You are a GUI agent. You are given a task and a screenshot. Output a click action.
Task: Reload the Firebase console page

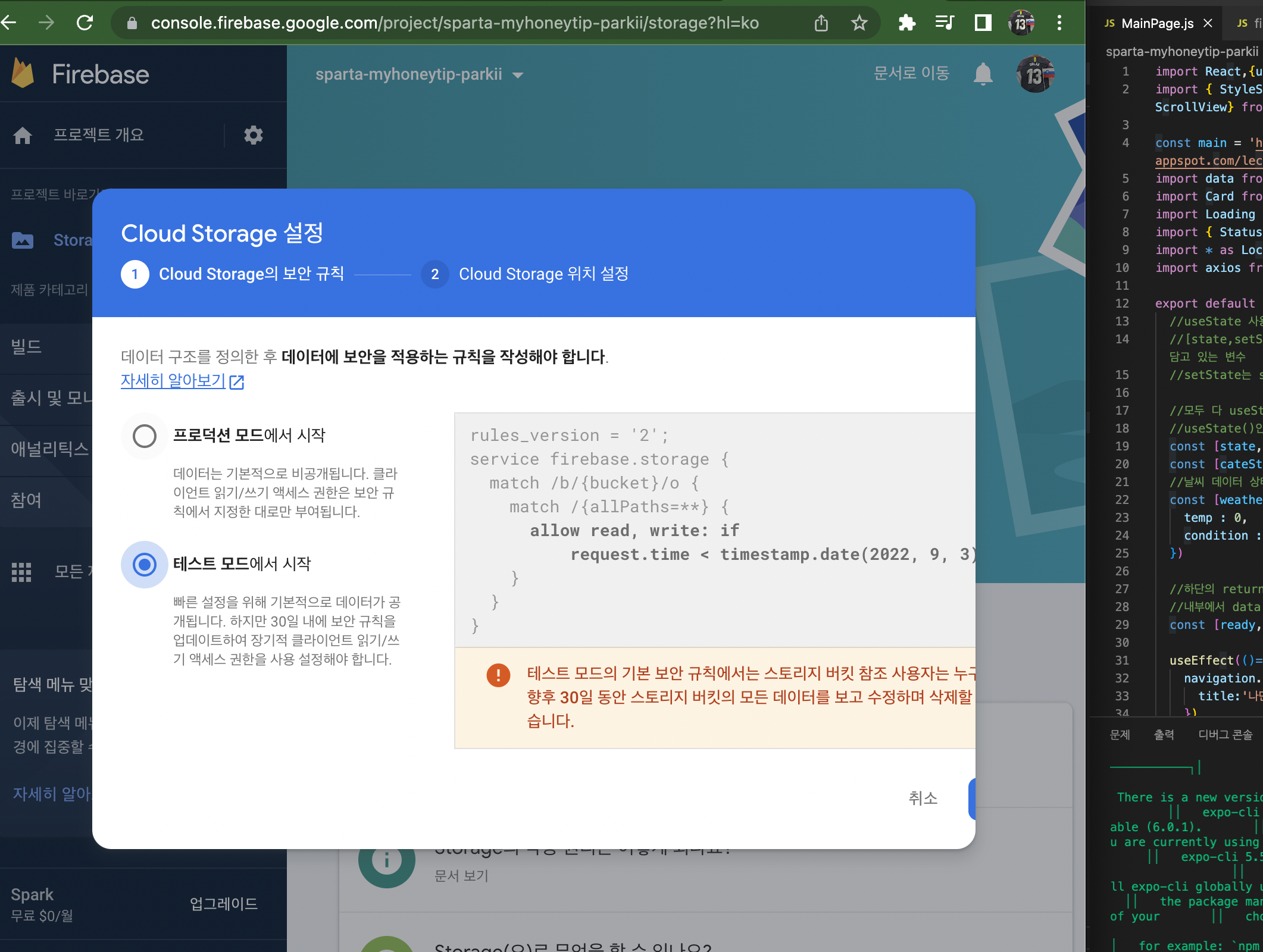click(85, 23)
